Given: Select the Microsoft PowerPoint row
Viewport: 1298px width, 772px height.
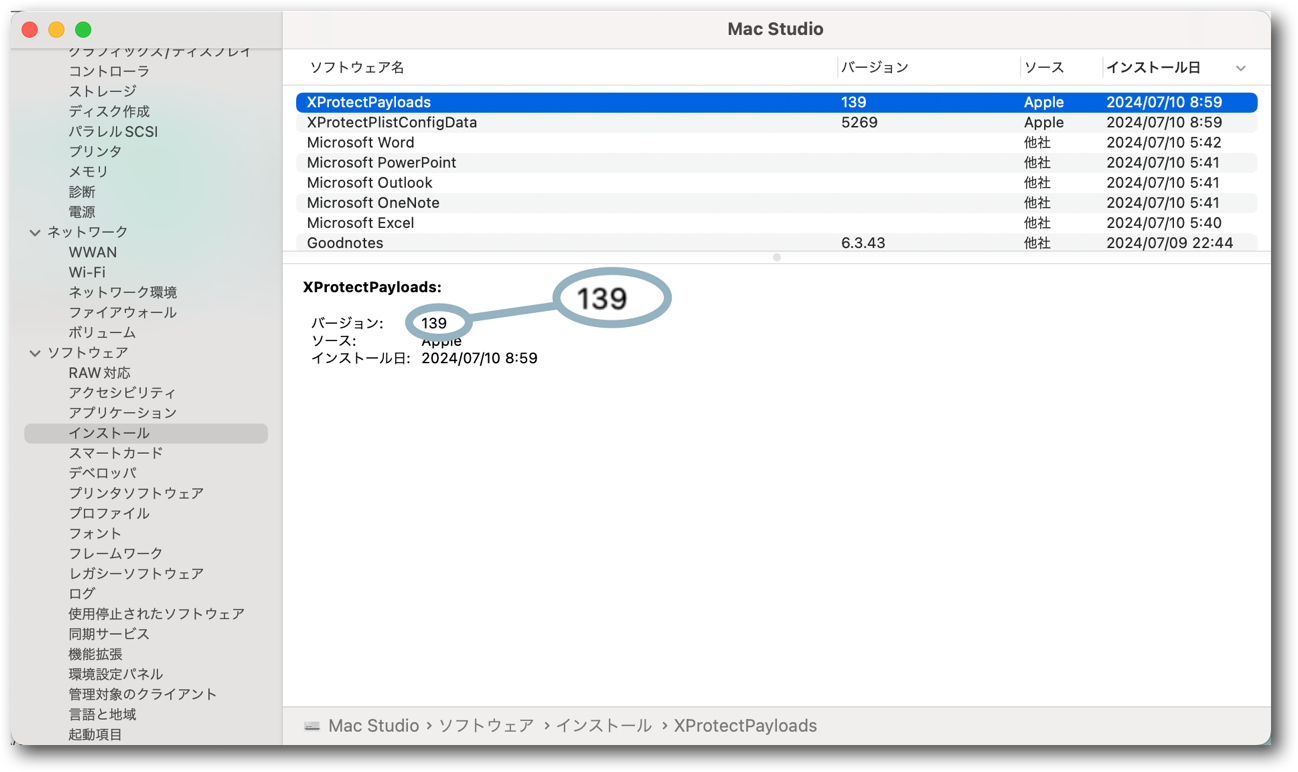Looking at the screenshot, I should pos(776,162).
